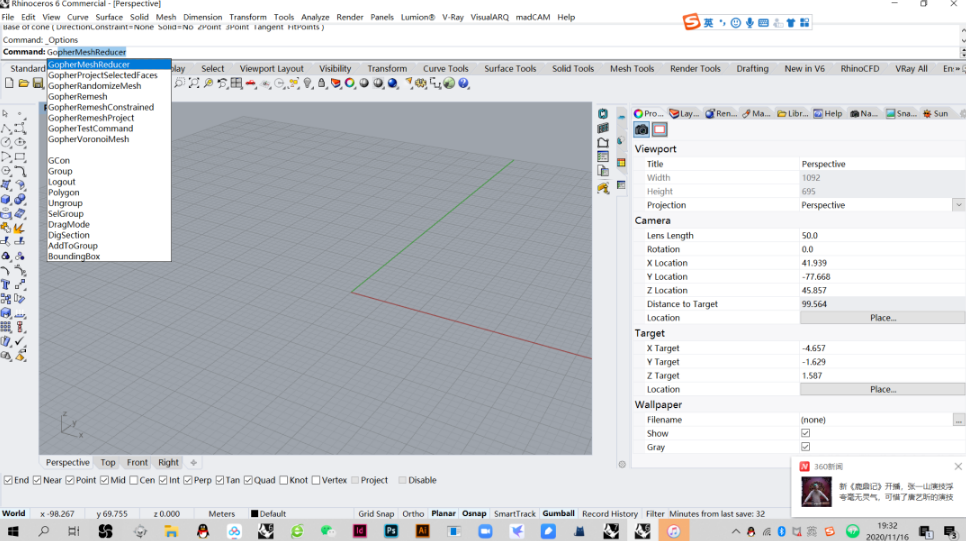Click the Lock objects padlock icon
This screenshot has width=966, height=541.
pyautogui.click(x=322, y=83)
